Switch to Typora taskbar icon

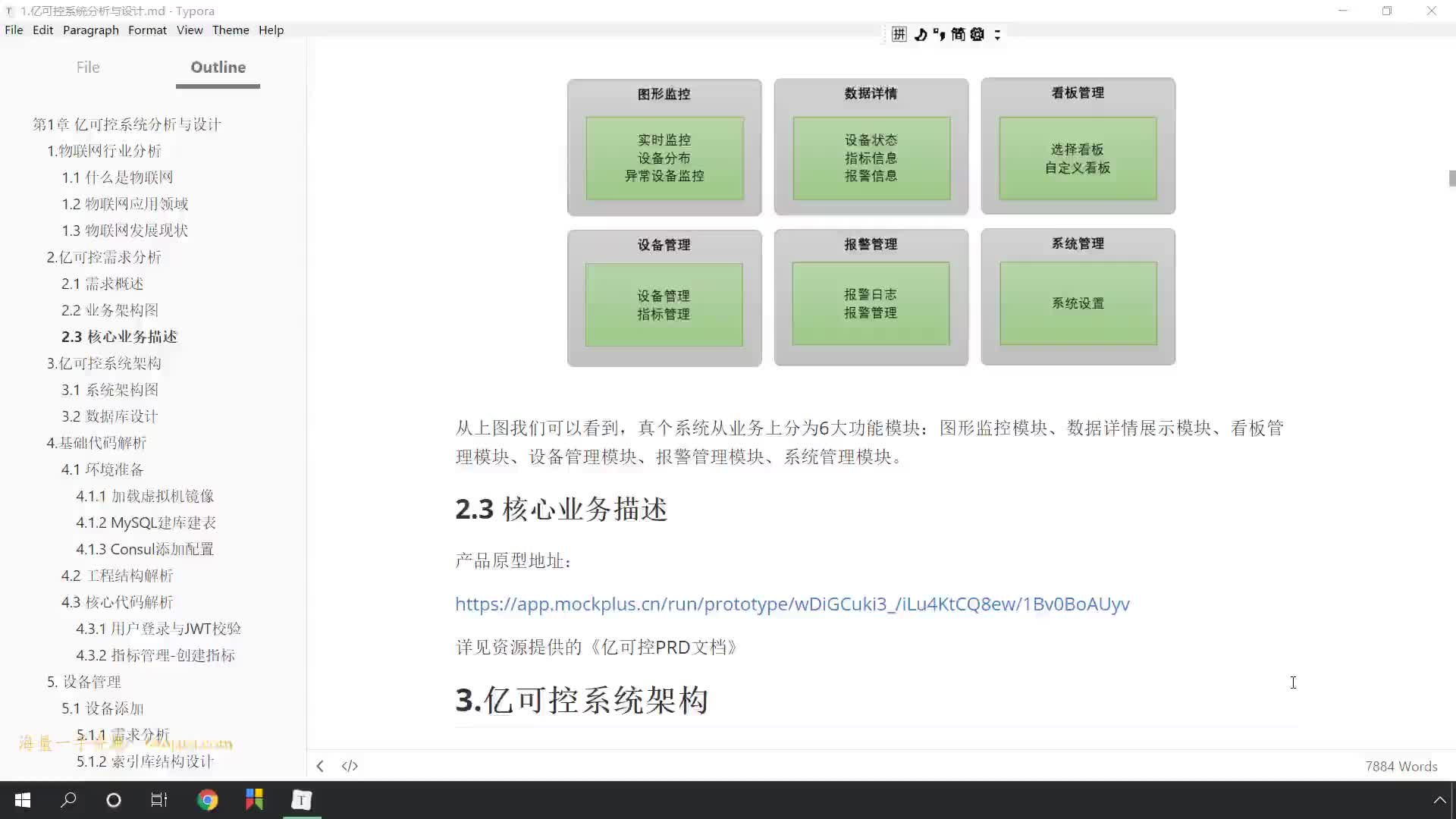click(302, 800)
